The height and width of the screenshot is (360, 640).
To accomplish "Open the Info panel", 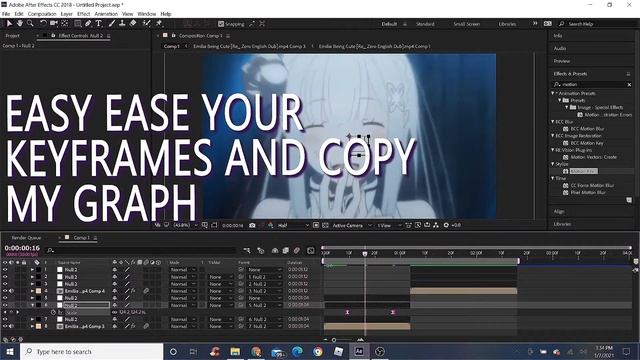I will pyautogui.click(x=558, y=36).
